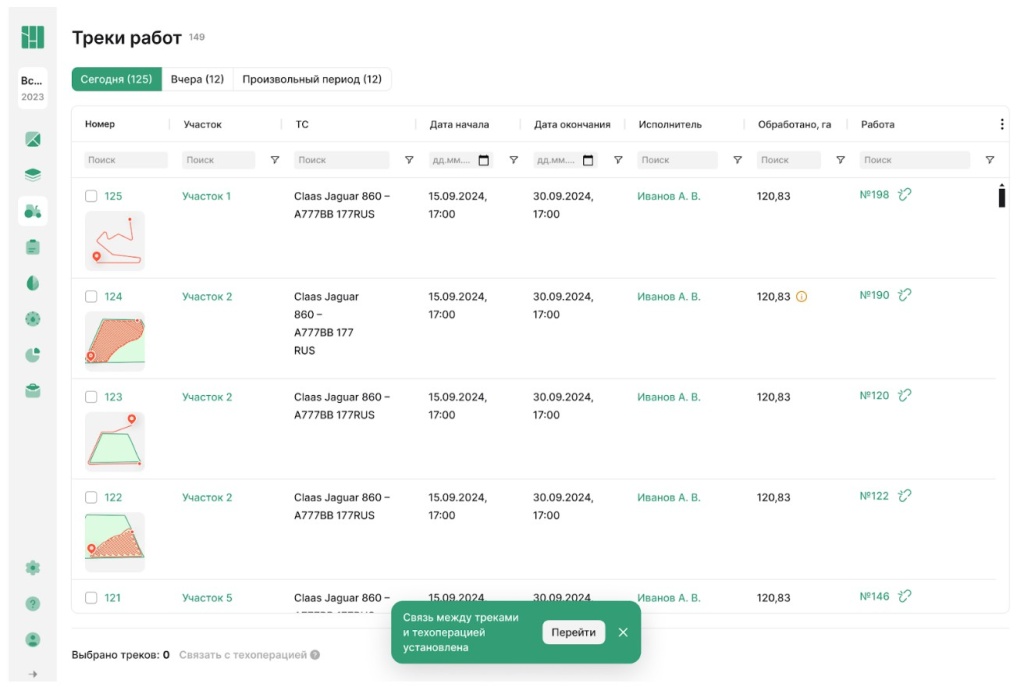Open the user profile sidebar icon

coord(33,640)
